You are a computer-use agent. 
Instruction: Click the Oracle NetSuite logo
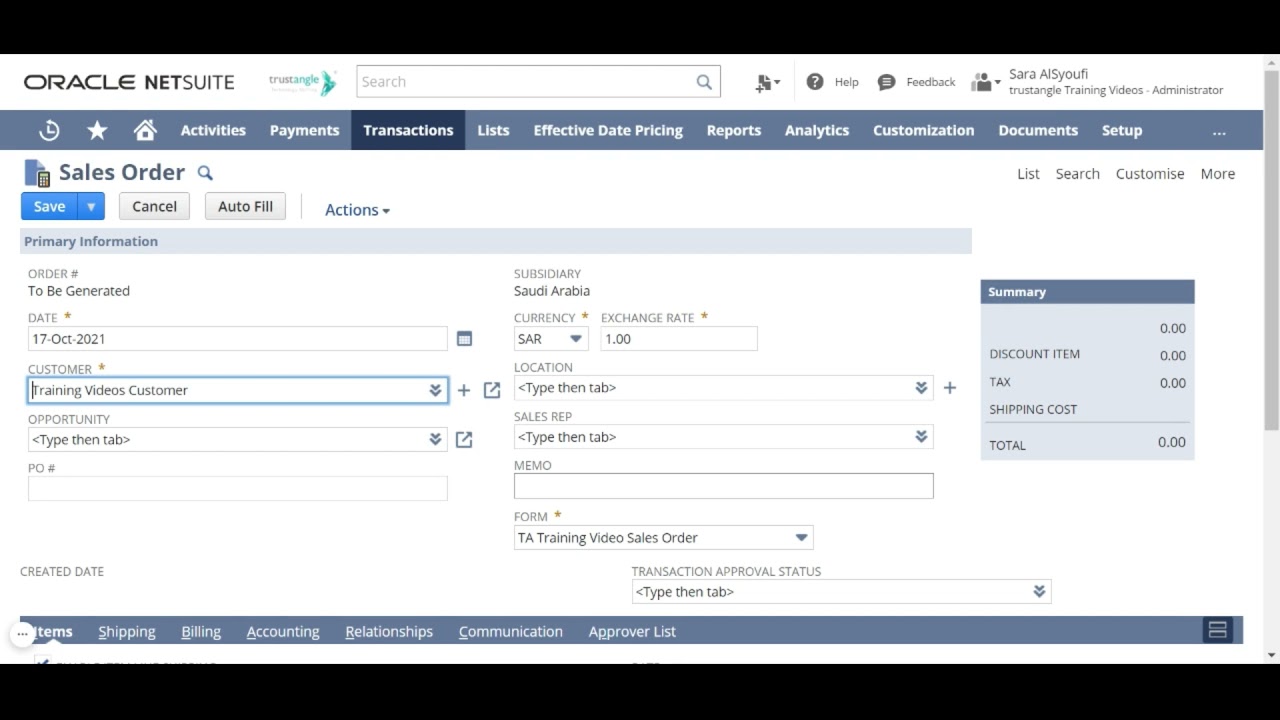tap(129, 82)
